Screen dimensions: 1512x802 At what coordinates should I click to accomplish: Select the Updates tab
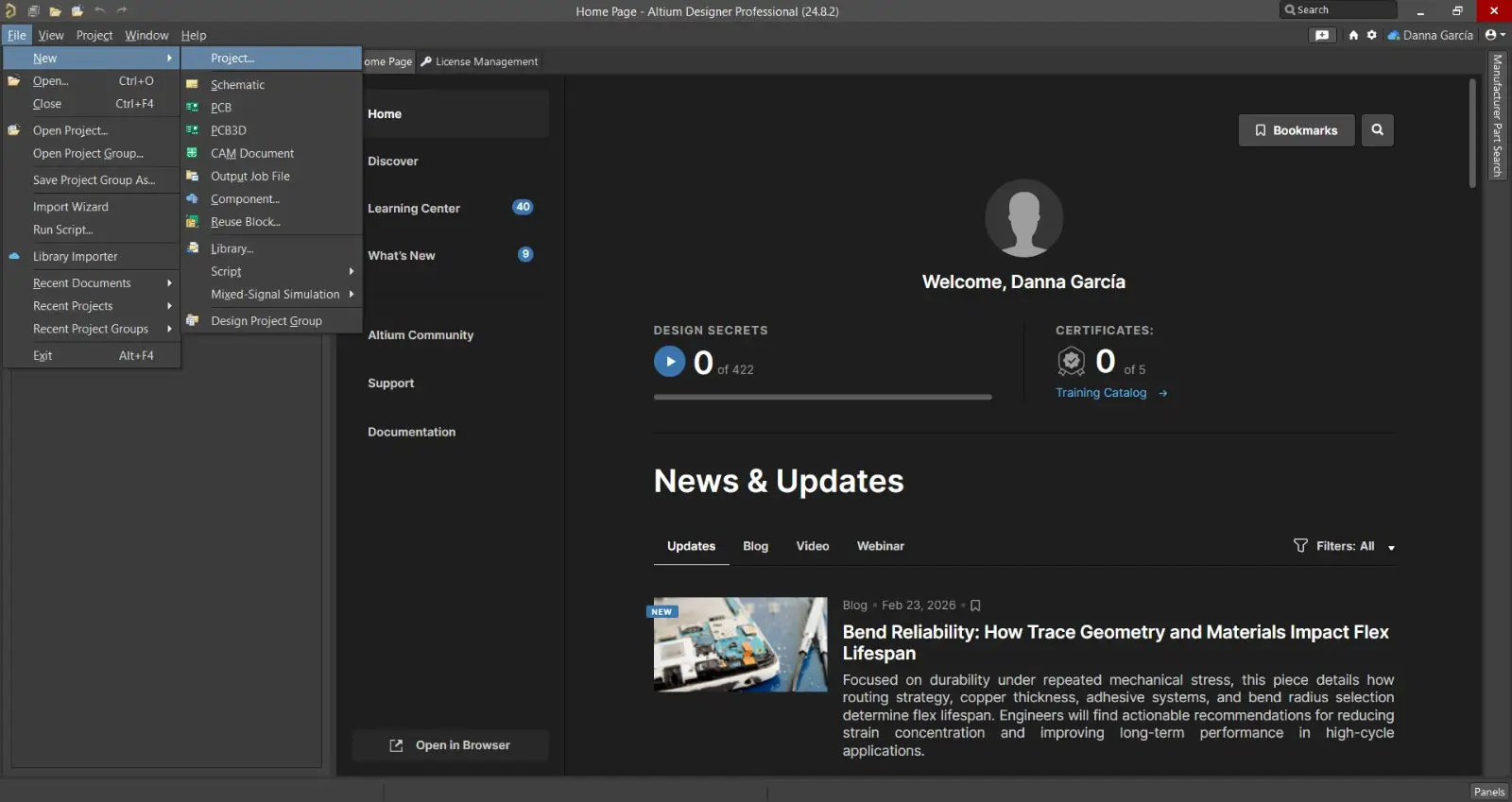pos(692,546)
